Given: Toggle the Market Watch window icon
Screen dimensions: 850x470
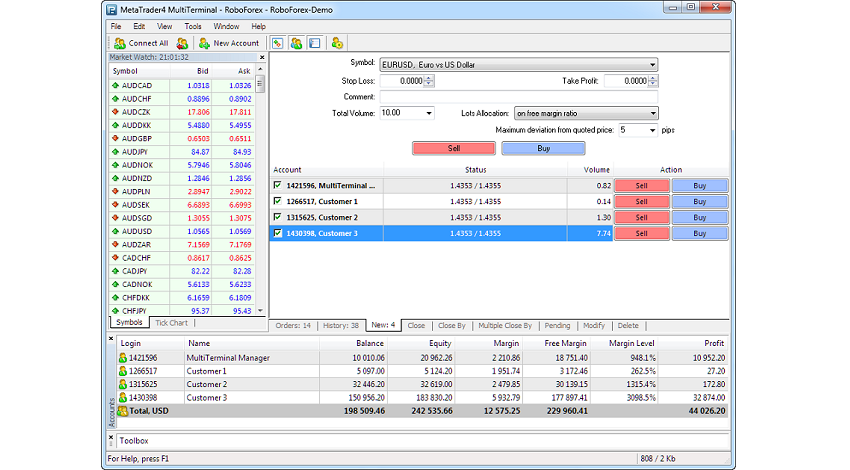Looking at the screenshot, I should tap(278, 43).
